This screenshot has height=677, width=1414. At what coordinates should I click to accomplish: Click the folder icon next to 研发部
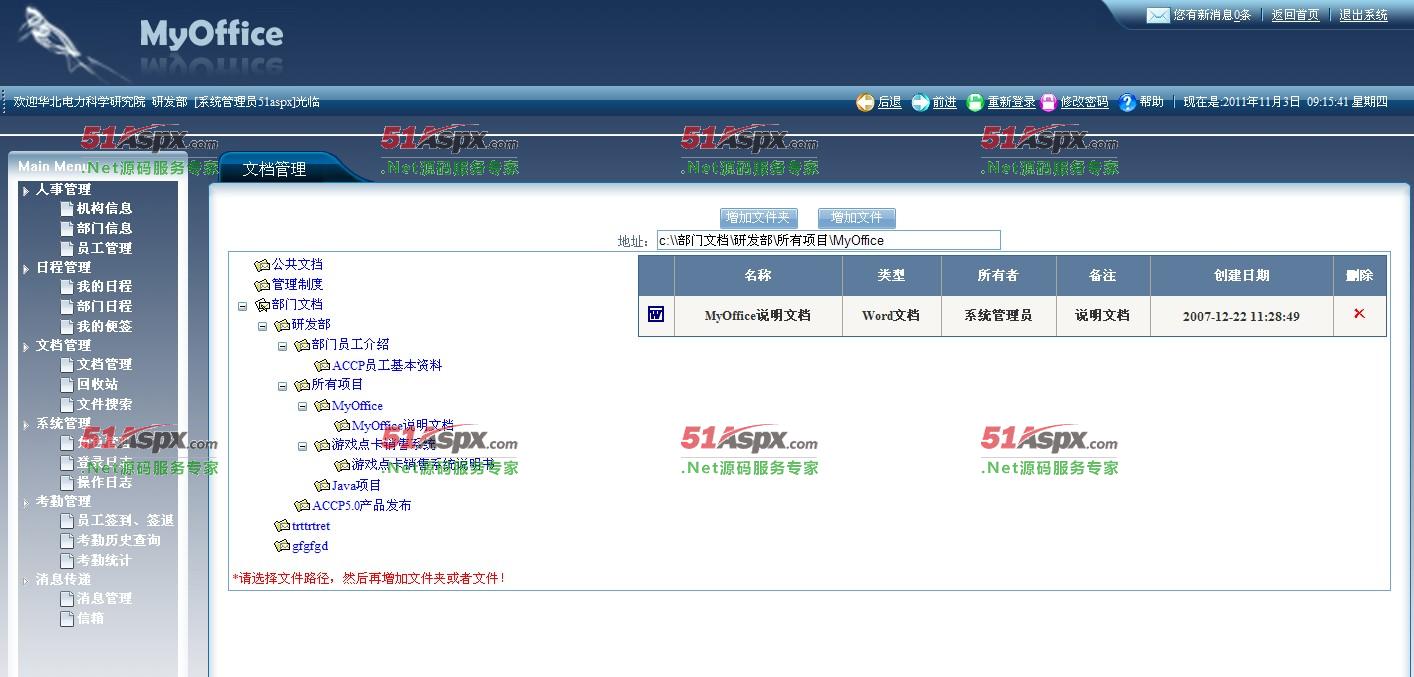click(282, 325)
